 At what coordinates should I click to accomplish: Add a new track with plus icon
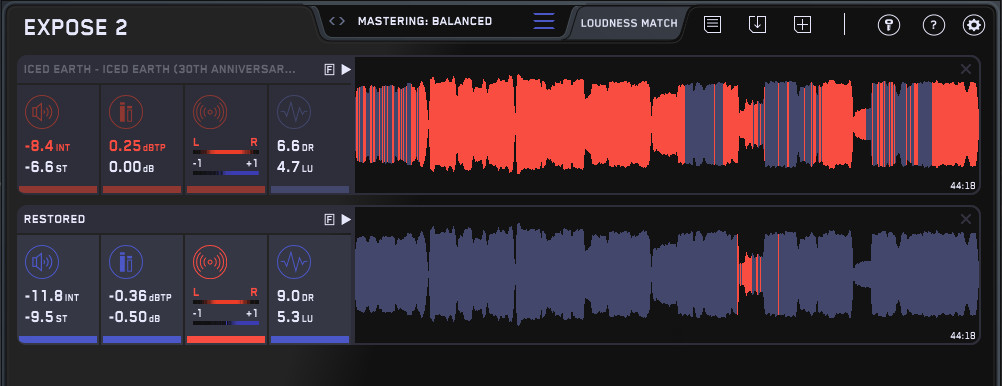pos(803,25)
